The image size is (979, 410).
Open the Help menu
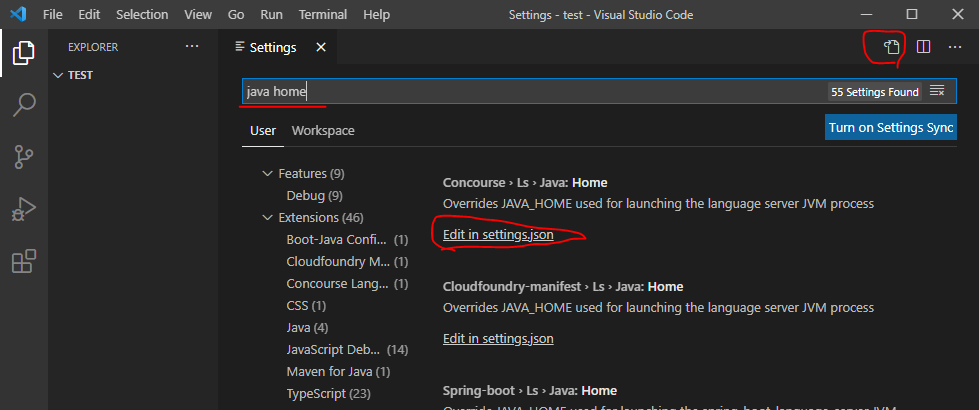[376, 14]
